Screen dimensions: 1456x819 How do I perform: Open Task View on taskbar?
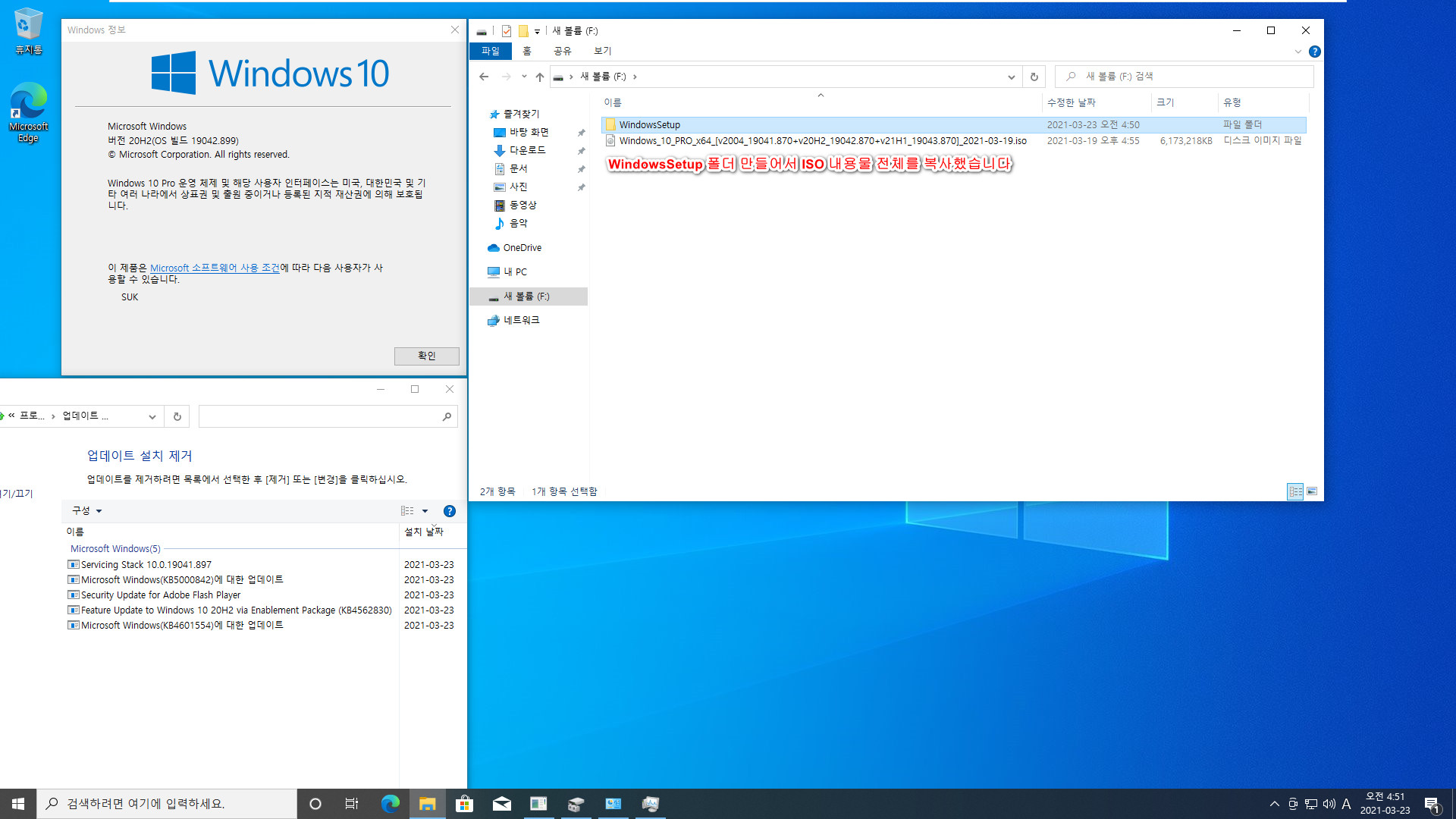coord(352,804)
